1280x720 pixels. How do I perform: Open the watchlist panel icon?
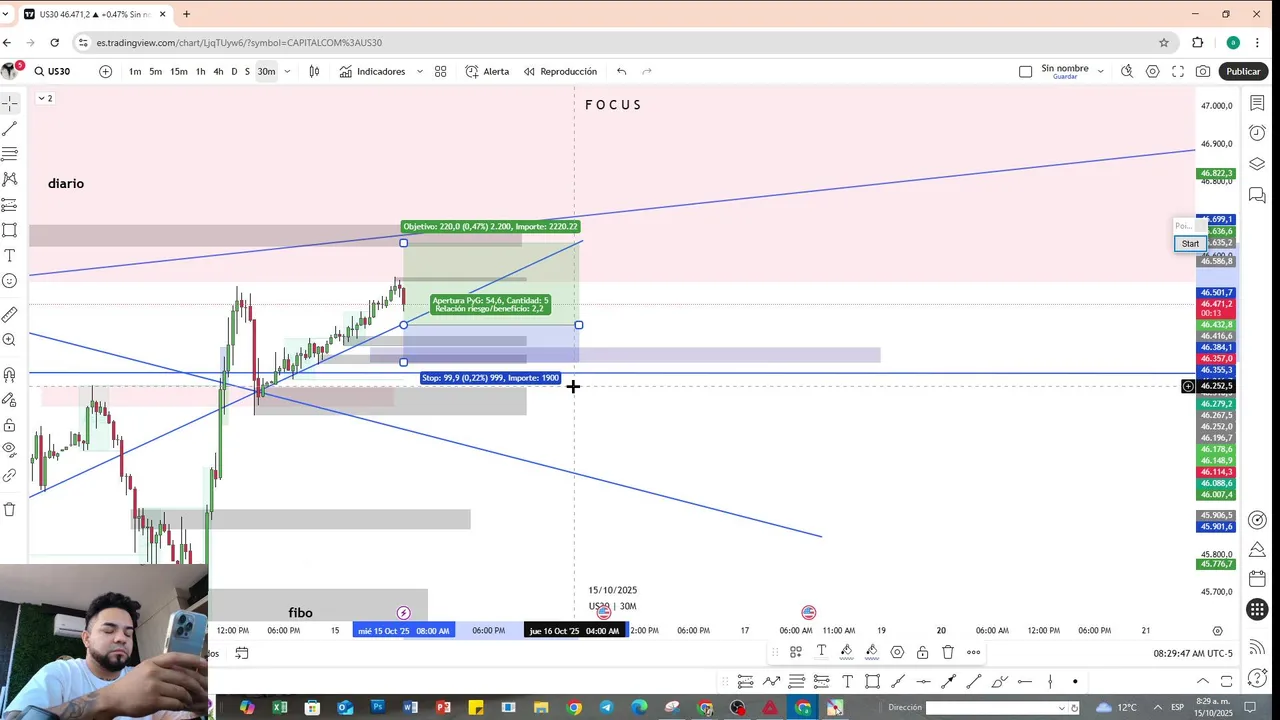1258,104
